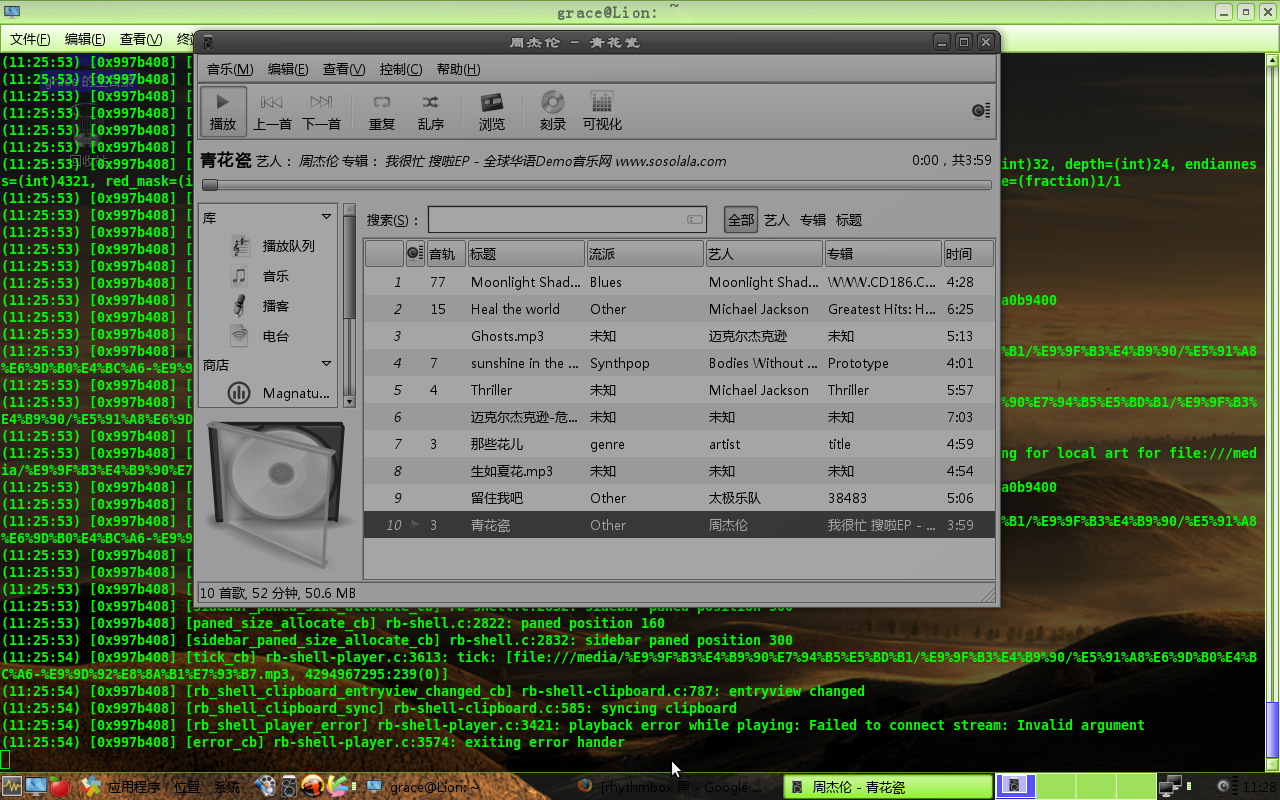
Task: Open the 控制(C) menu
Action: [x=401, y=69]
